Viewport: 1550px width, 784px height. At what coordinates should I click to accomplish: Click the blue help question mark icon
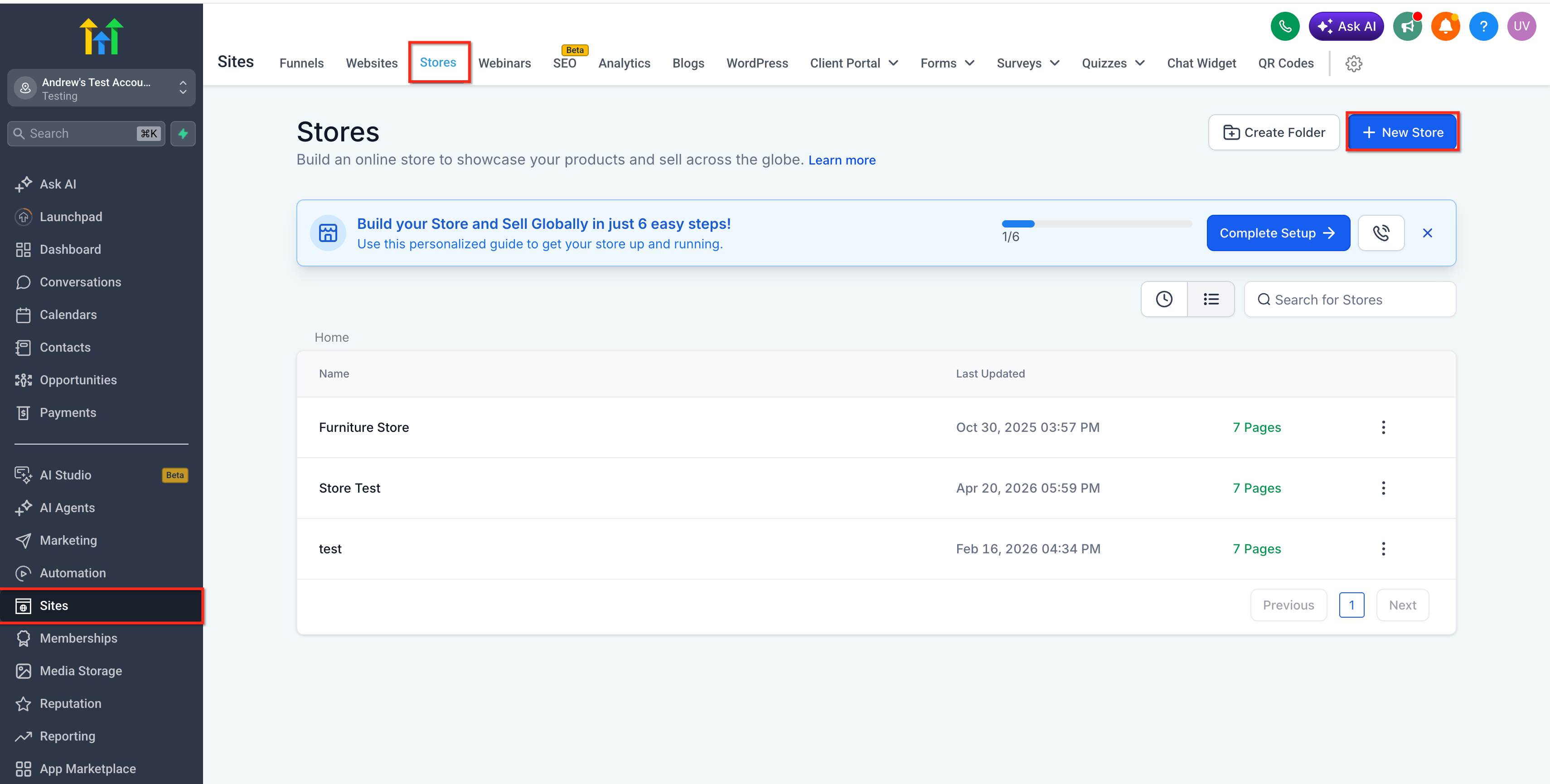[1483, 26]
